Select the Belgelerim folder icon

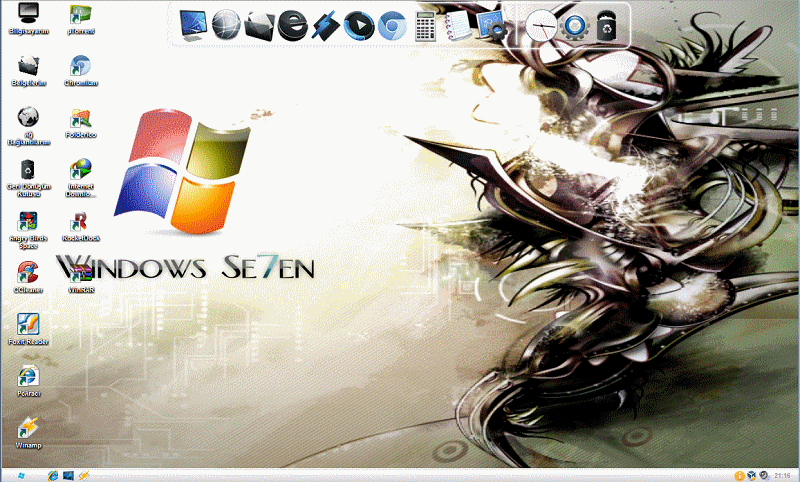[x=29, y=70]
